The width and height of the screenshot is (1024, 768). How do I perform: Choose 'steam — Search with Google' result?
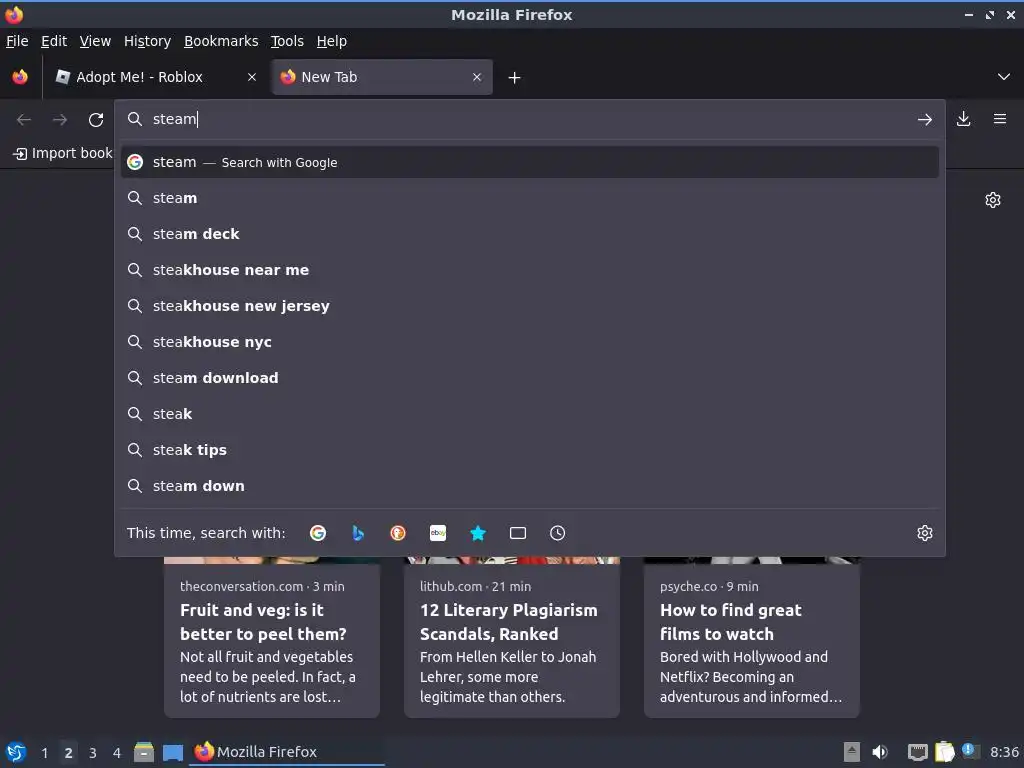click(530, 162)
